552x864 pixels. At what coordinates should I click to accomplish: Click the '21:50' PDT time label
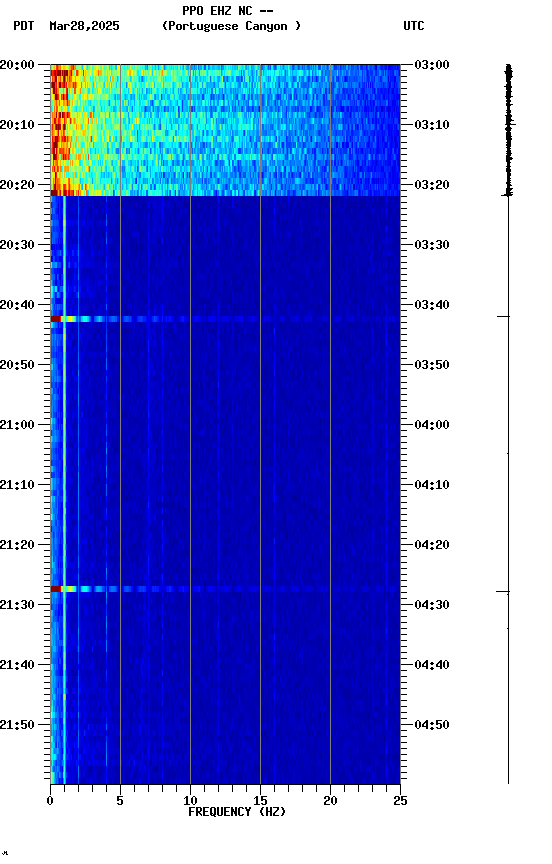(x=17, y=726)
